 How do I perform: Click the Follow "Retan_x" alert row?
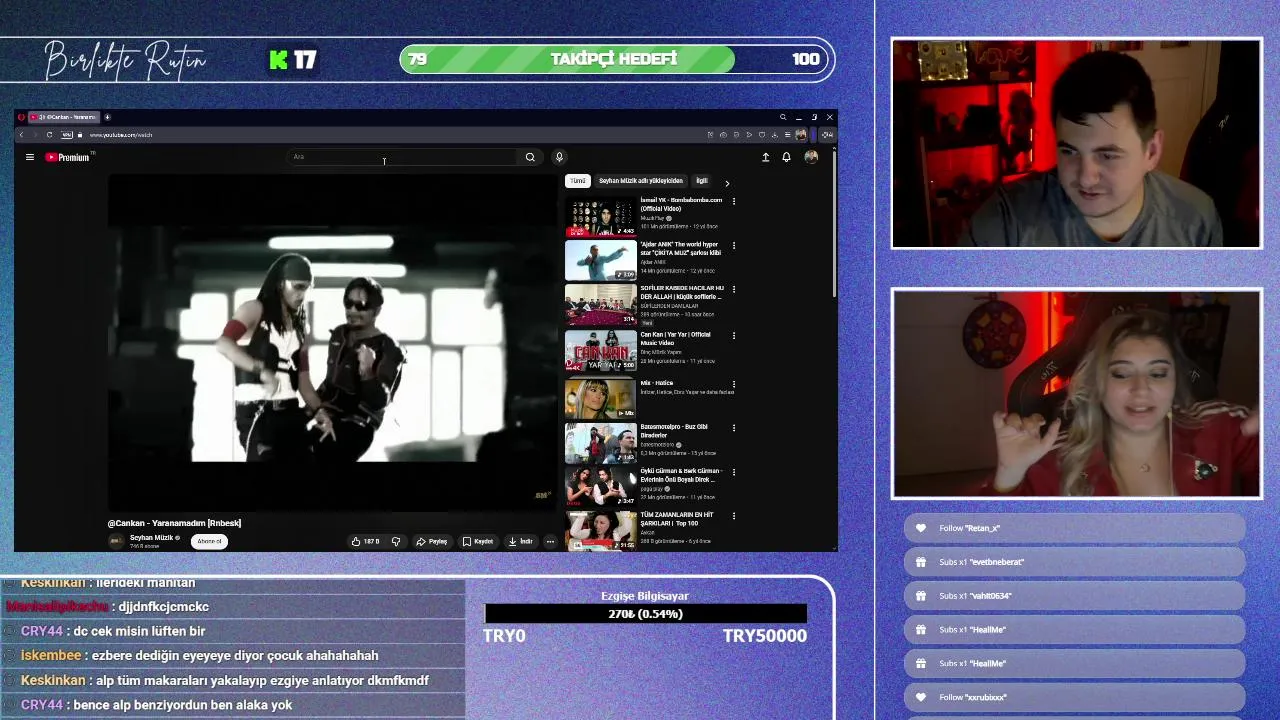click(1075, 528)
